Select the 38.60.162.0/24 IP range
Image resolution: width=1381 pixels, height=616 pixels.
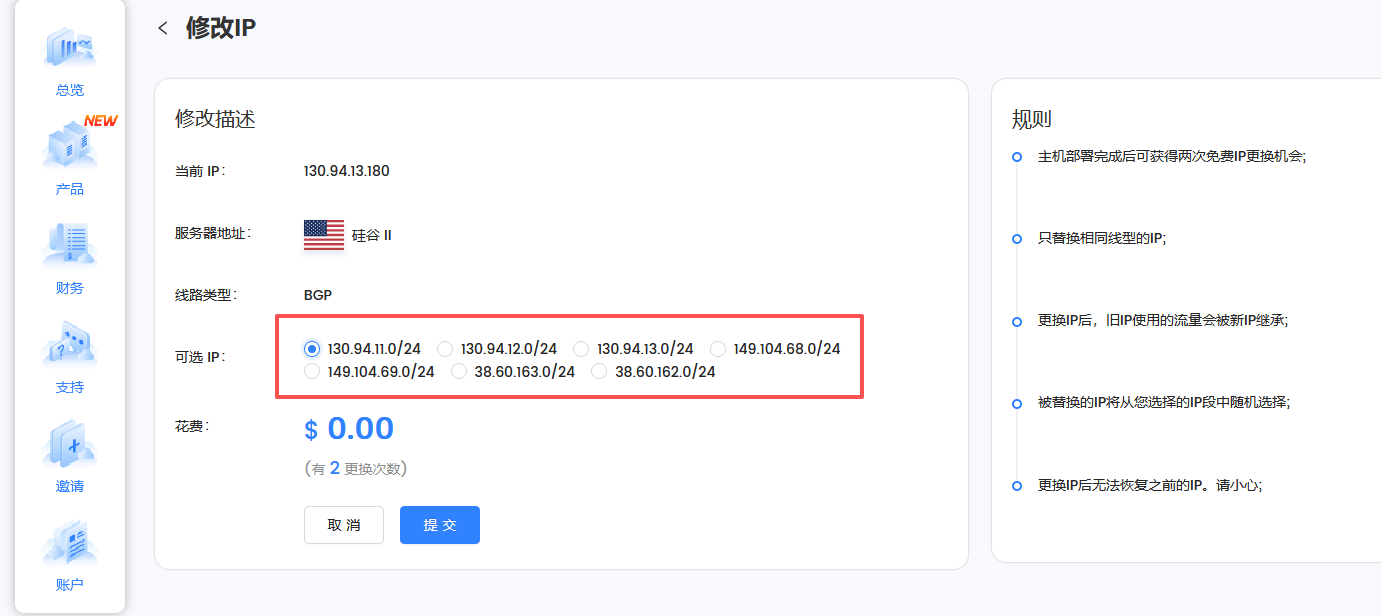click(598, 371)
